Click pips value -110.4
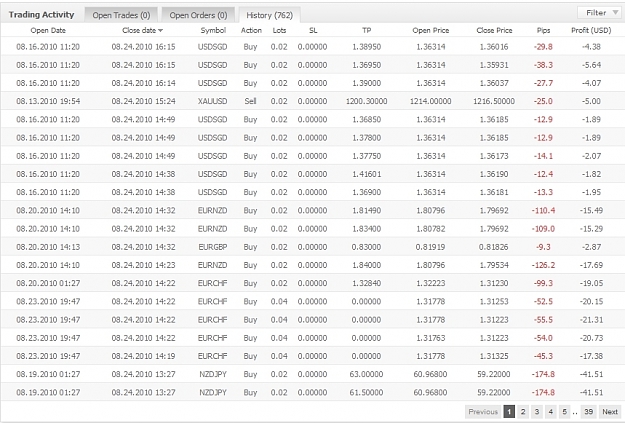Viewport: 625px width, 423px height. (543, 211)
